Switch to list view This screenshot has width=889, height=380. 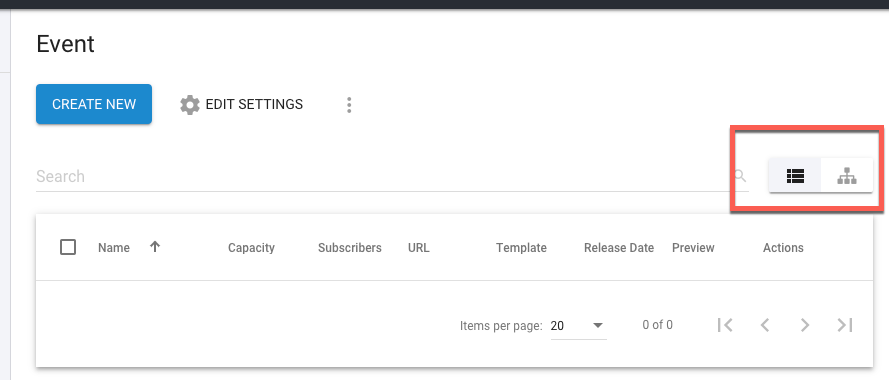(795, 176)
